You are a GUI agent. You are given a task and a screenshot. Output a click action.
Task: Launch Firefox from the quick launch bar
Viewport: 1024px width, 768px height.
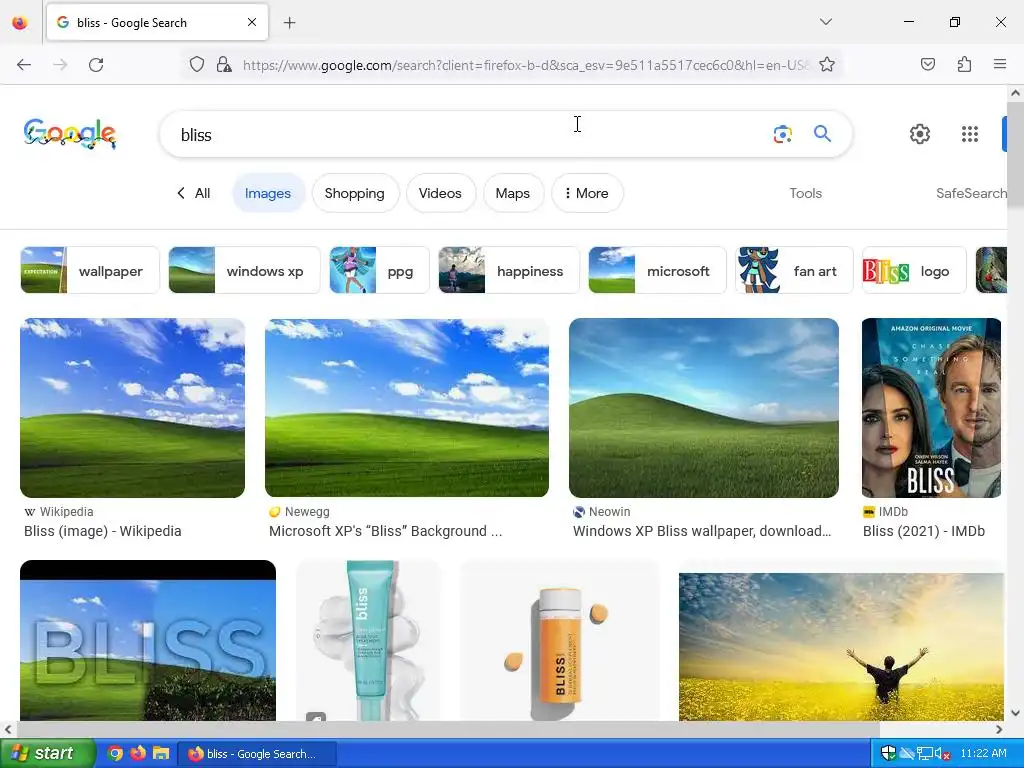tap(138, 753)
